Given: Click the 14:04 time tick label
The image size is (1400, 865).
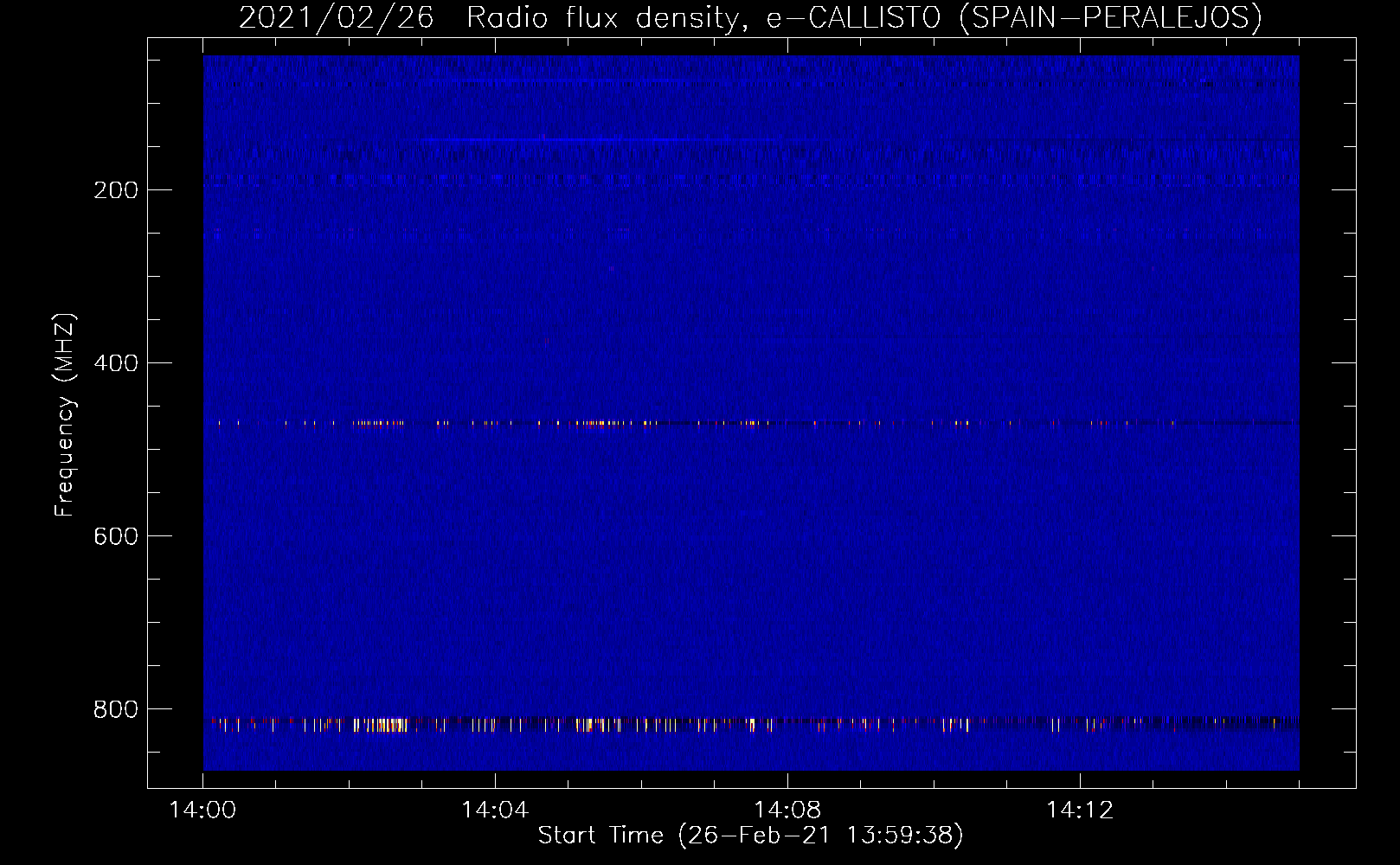Looking at the screenshot, I should coord(495,811).
